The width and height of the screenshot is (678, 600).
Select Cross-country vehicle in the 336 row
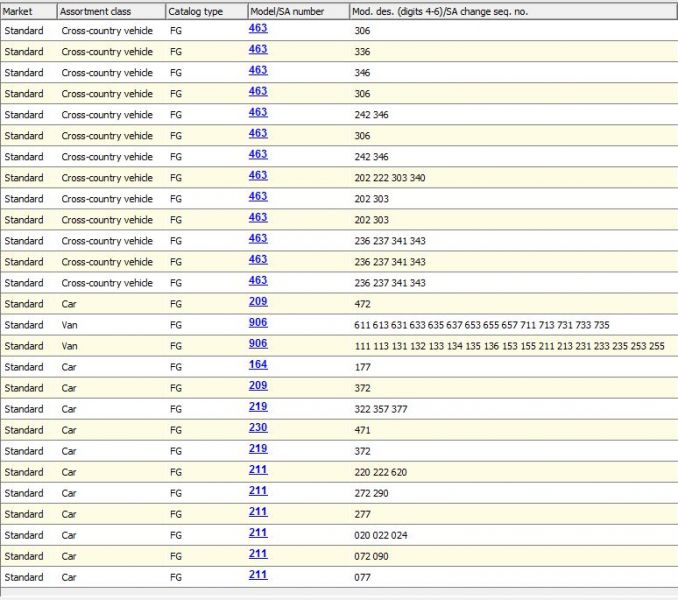tap(107, 52)
